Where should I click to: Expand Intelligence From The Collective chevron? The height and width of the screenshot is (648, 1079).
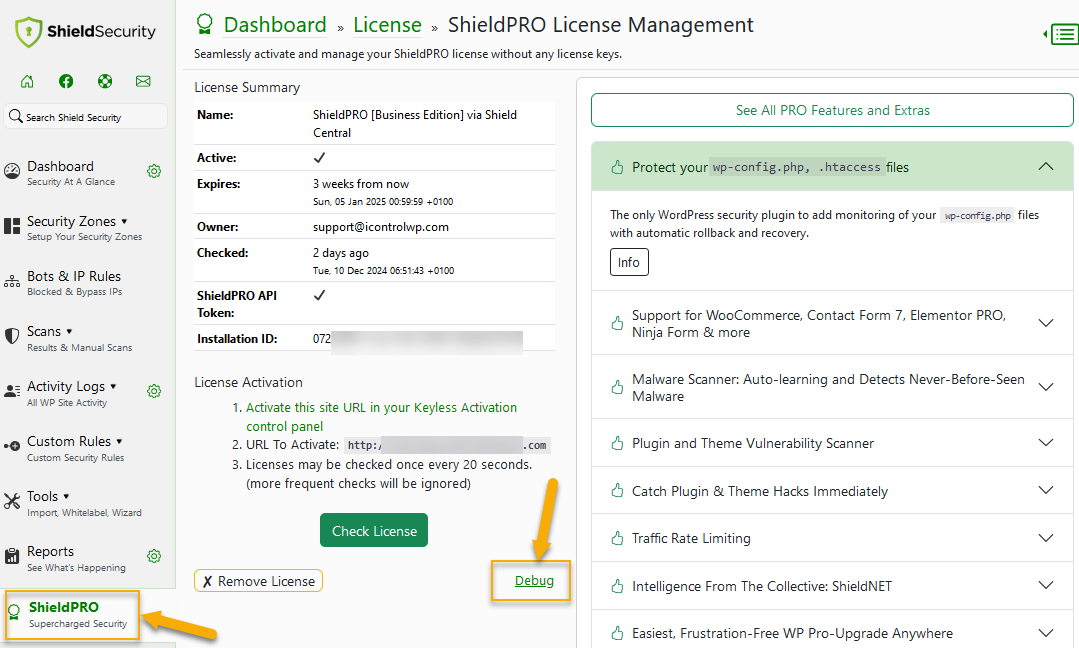coord(1046,585)
